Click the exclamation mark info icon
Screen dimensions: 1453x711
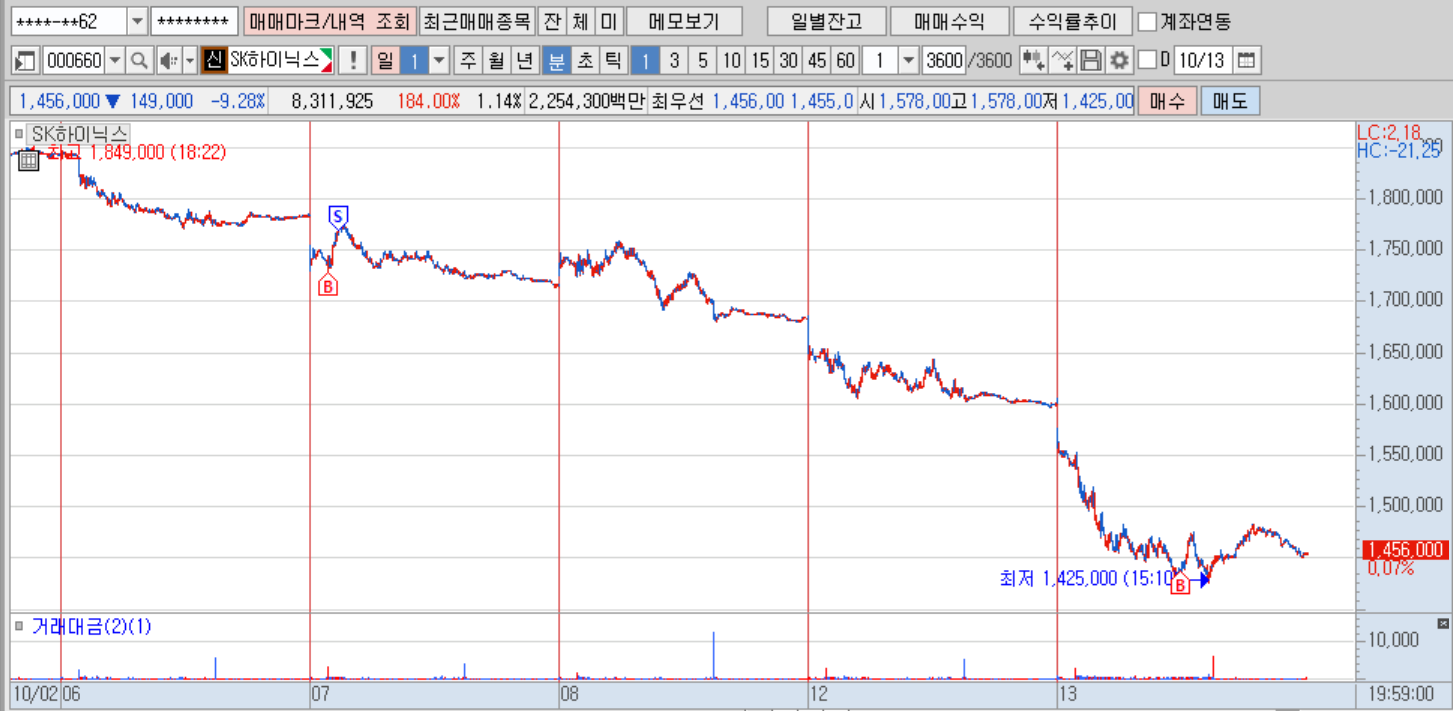coord(352,60)
